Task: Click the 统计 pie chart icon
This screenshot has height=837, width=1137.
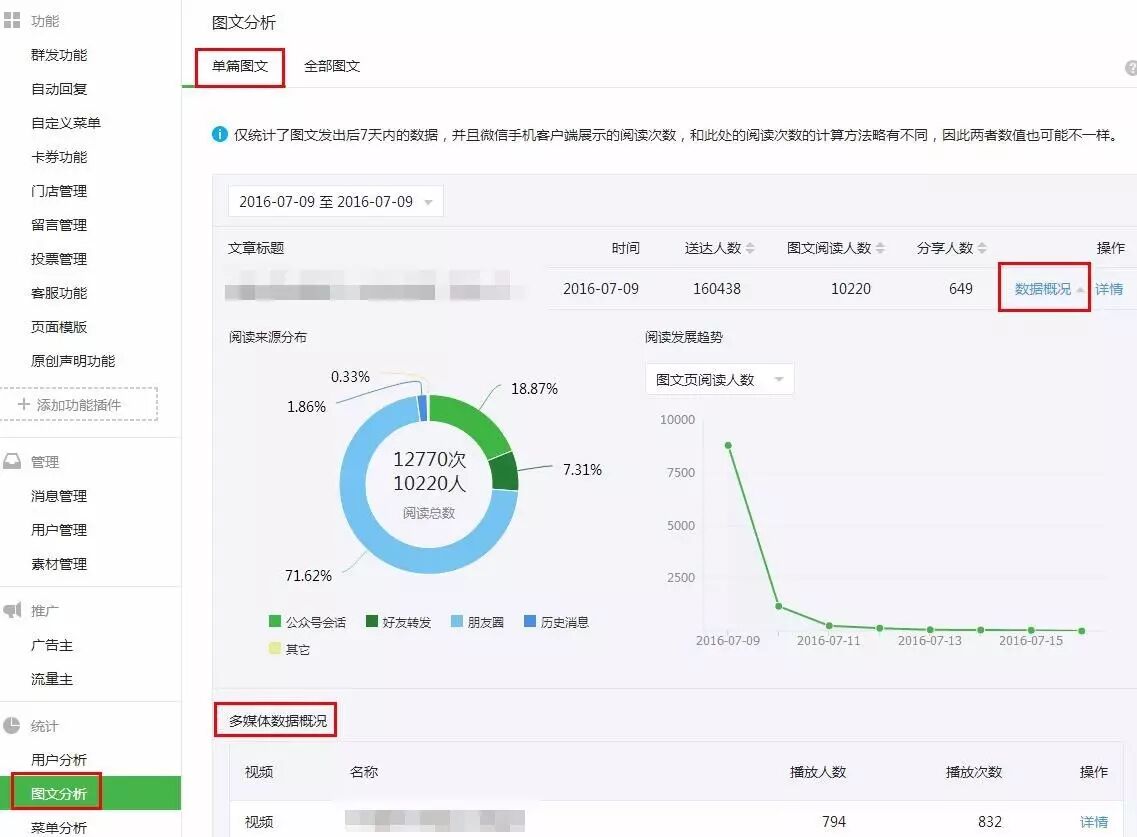Action: click(x=12, y=726)
